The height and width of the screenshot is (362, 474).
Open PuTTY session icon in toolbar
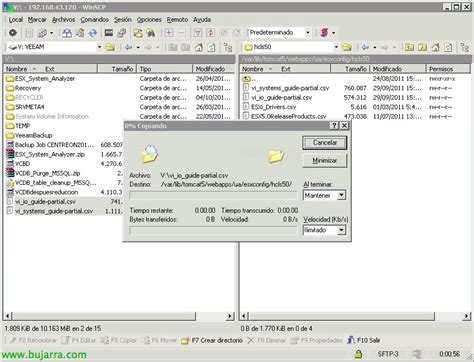point(122,33)
